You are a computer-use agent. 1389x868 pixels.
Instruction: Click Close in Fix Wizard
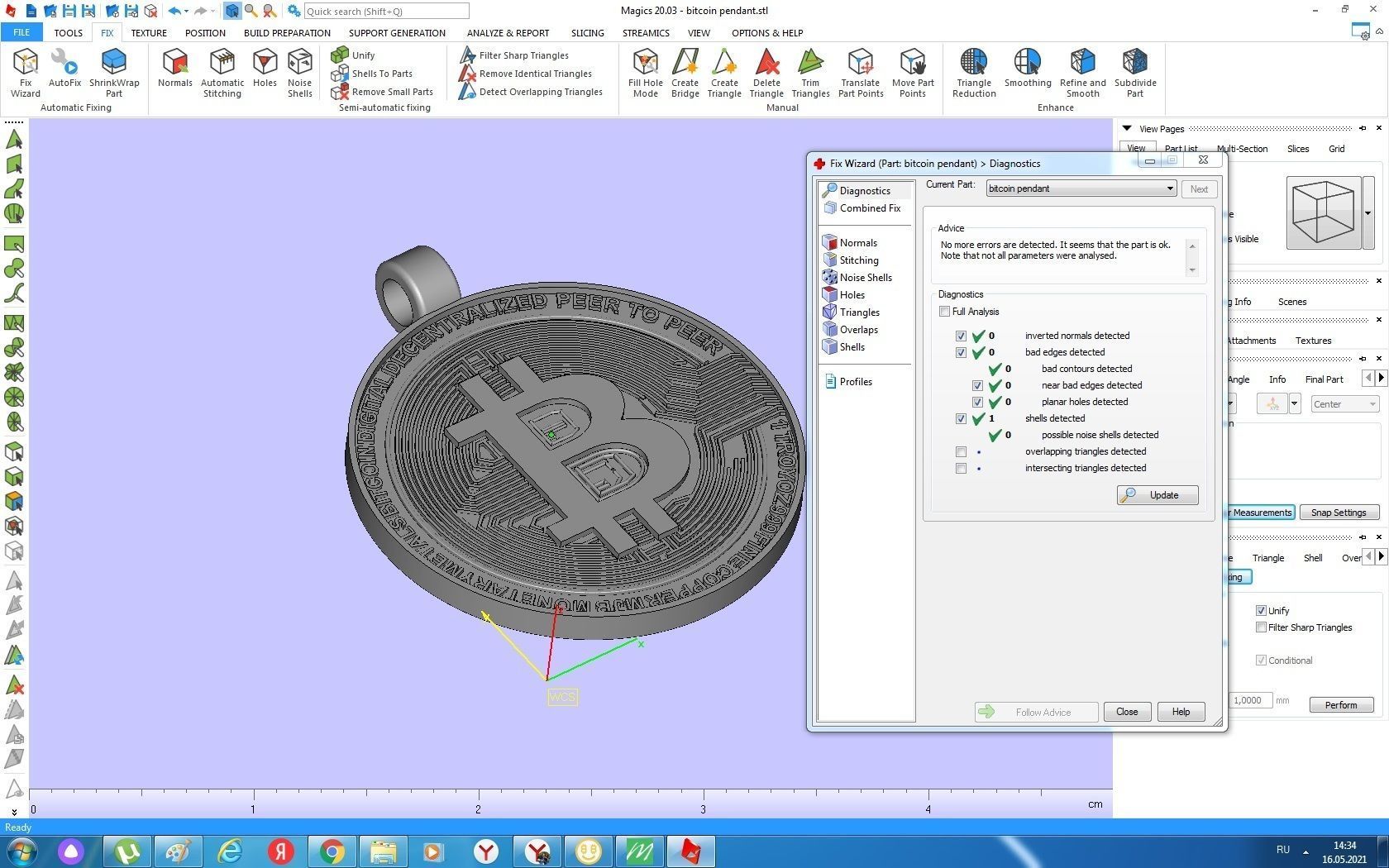[x=1127, y=712]
